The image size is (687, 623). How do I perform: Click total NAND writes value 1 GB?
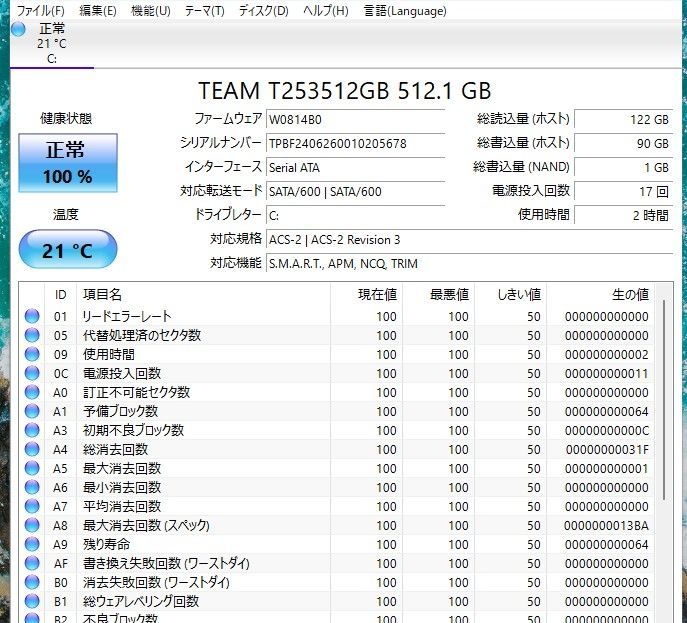(623, 167)
